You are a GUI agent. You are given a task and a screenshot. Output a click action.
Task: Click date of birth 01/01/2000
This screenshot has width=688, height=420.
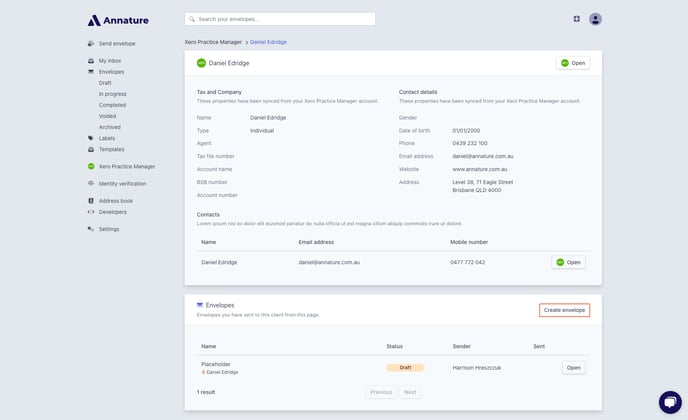point(466,130)
